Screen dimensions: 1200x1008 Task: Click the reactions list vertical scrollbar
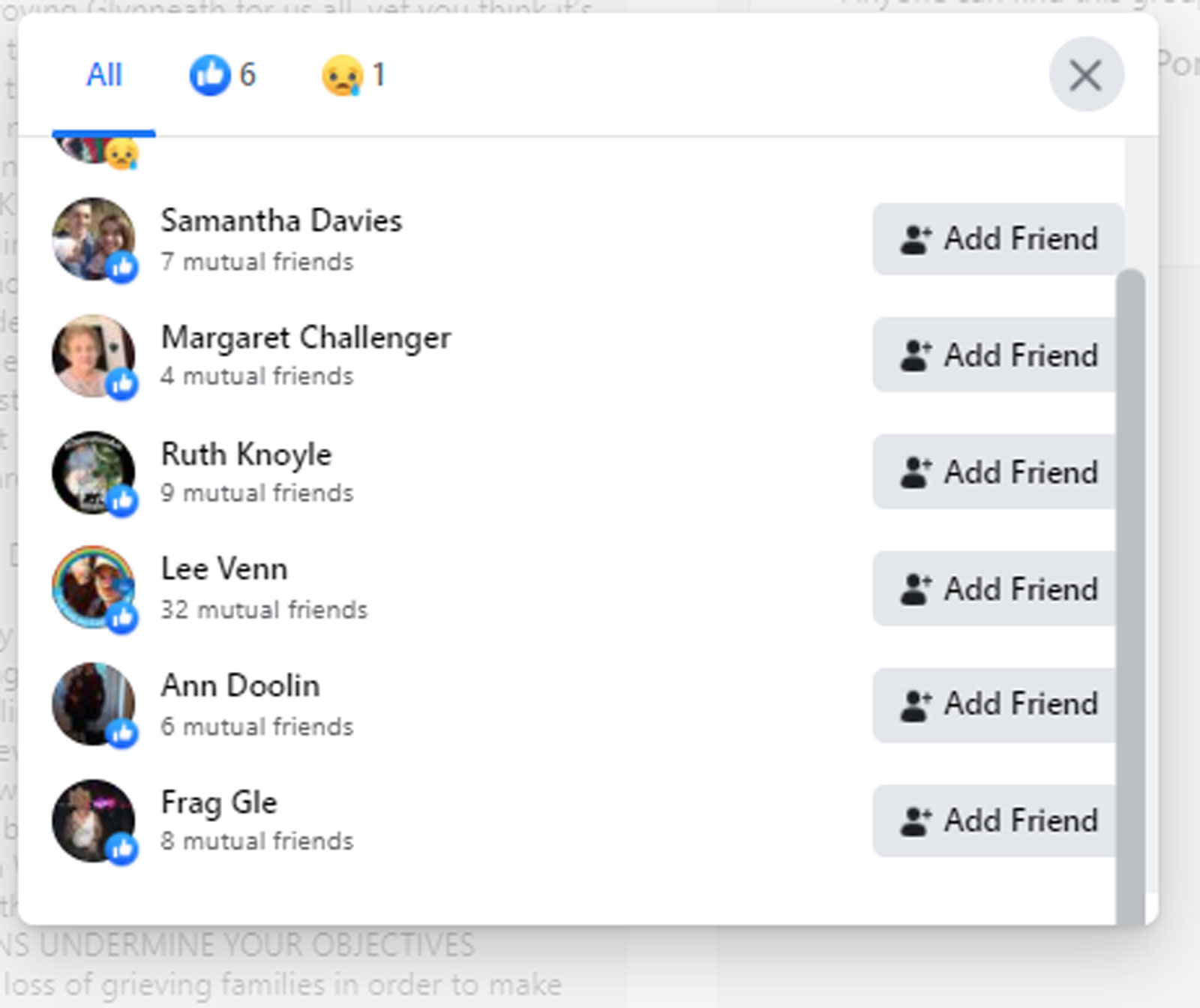coord(1130,596)
